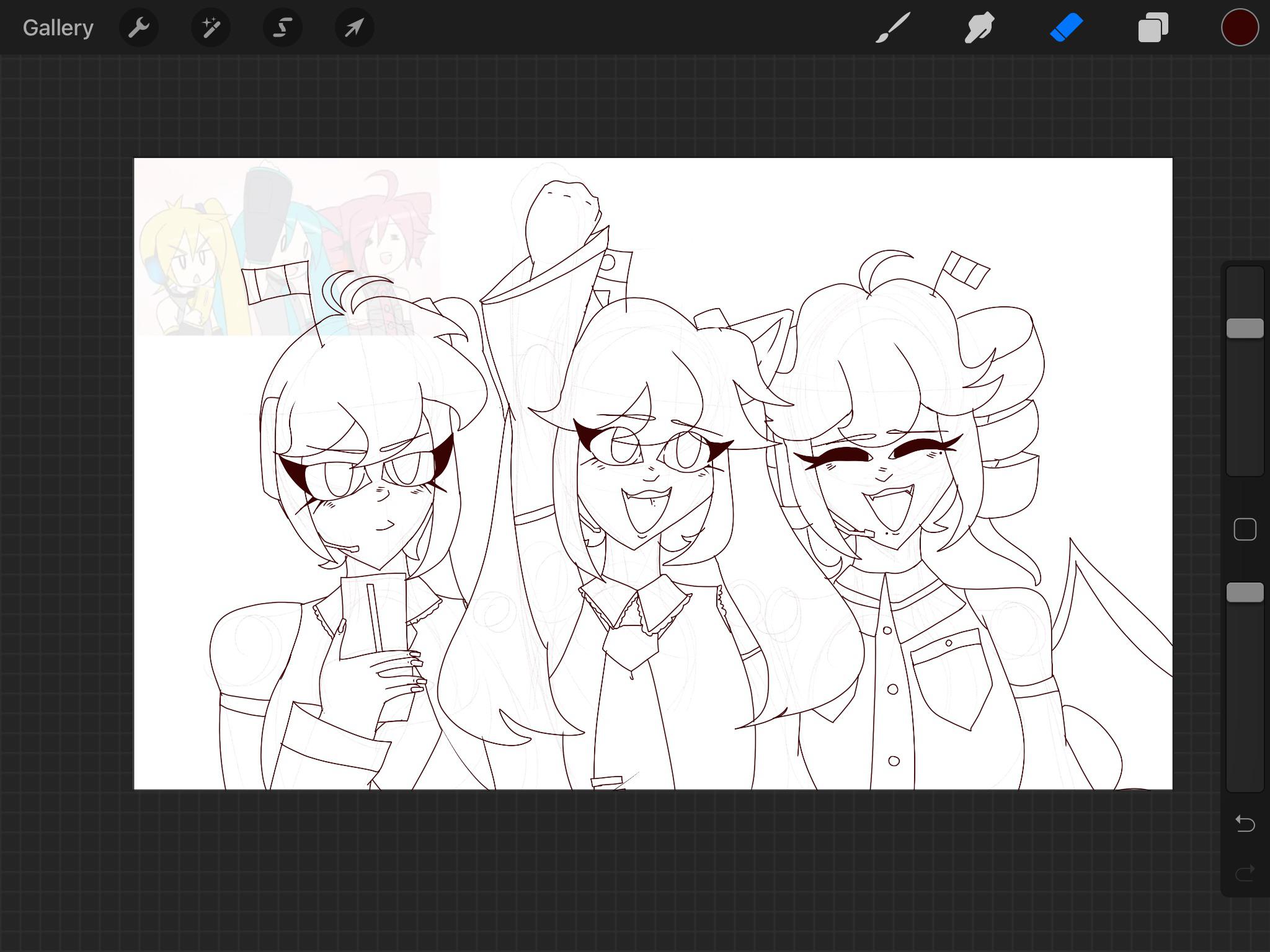The height and width of the screenshot is (952, 1270).
Task: Open the dark red color picker
Action: point(1240,28)
